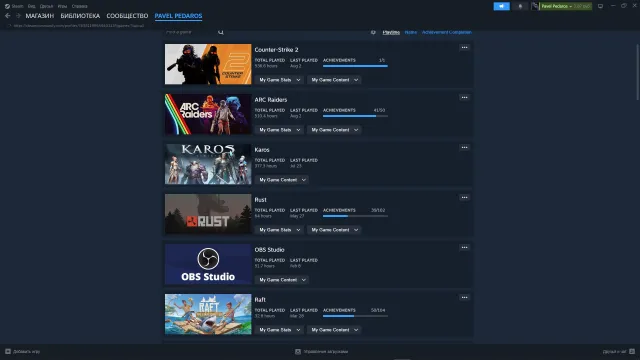Click the search magnifier icon

click(x=221, y=32)
